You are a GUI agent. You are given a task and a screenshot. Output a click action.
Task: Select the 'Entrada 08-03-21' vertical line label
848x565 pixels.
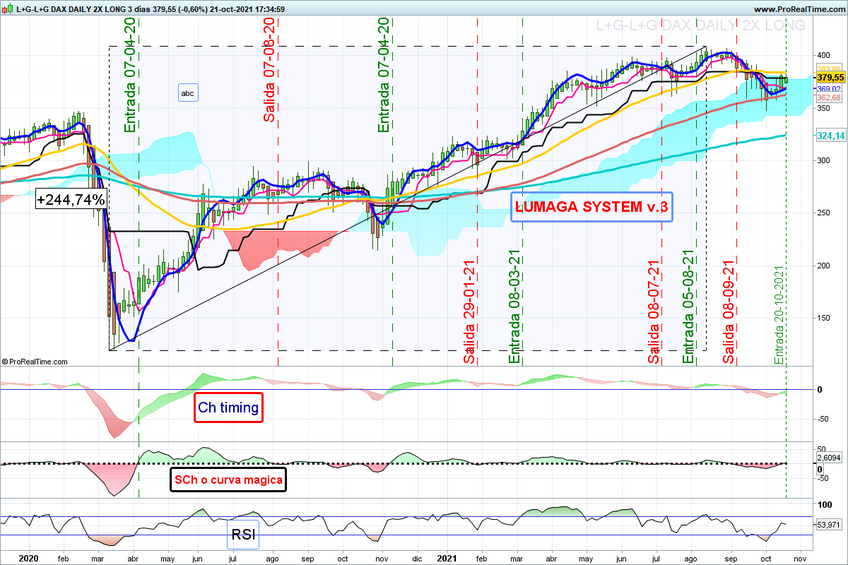point(514,307)
